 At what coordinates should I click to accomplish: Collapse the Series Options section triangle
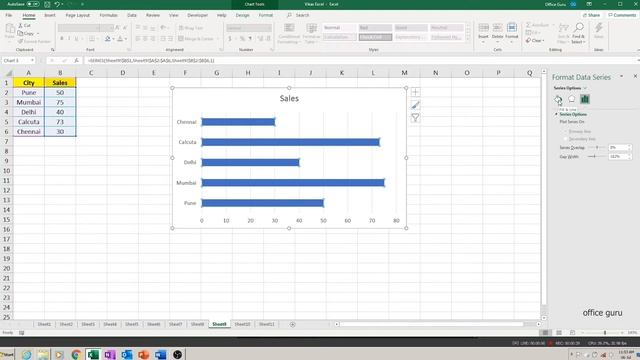[556, 115]
